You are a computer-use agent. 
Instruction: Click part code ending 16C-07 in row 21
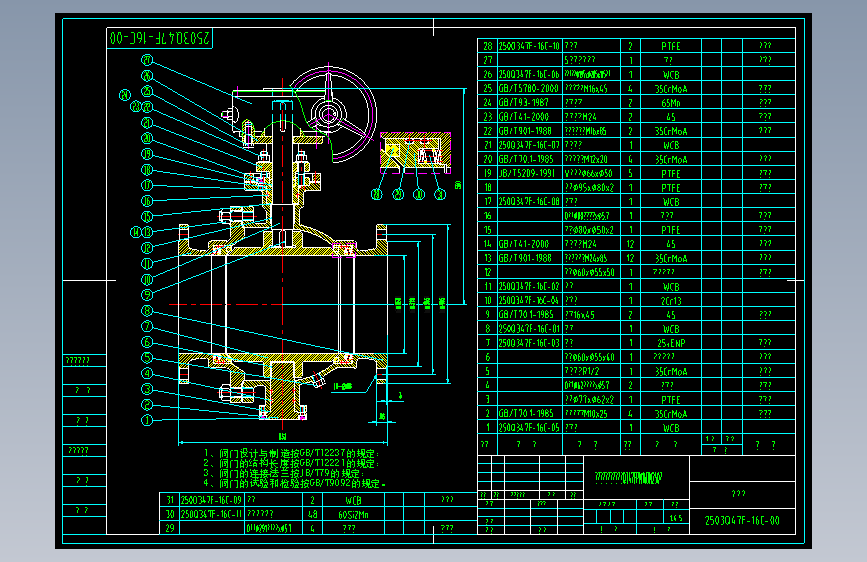530,145
